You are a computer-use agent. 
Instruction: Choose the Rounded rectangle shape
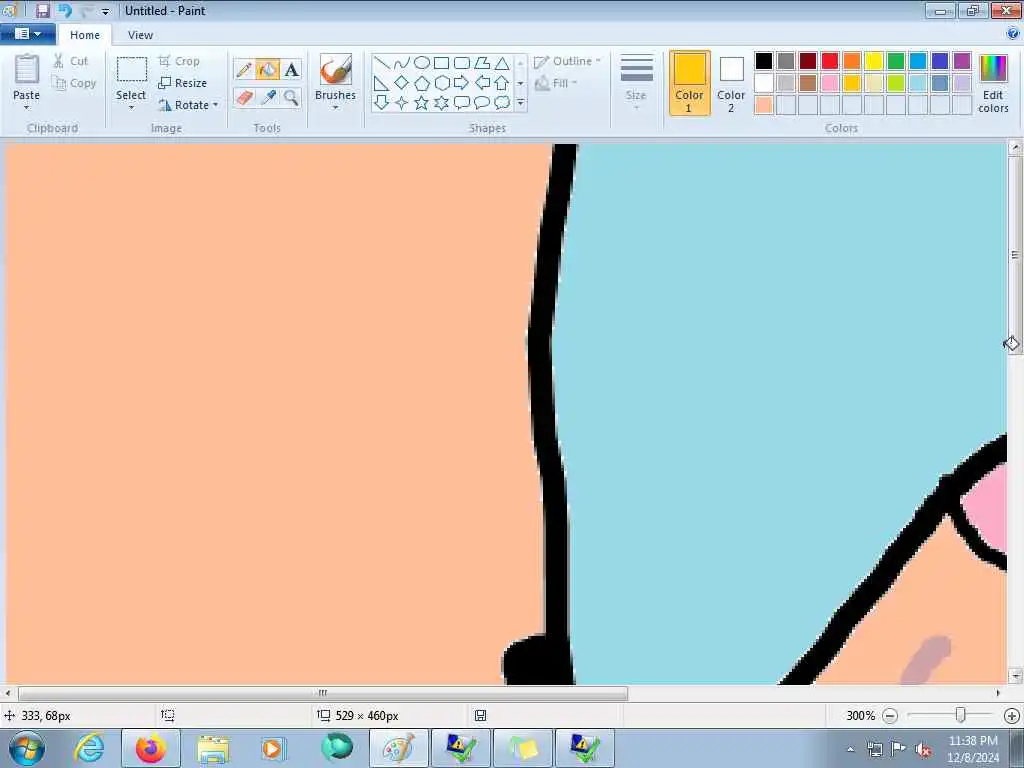point(462,63)
